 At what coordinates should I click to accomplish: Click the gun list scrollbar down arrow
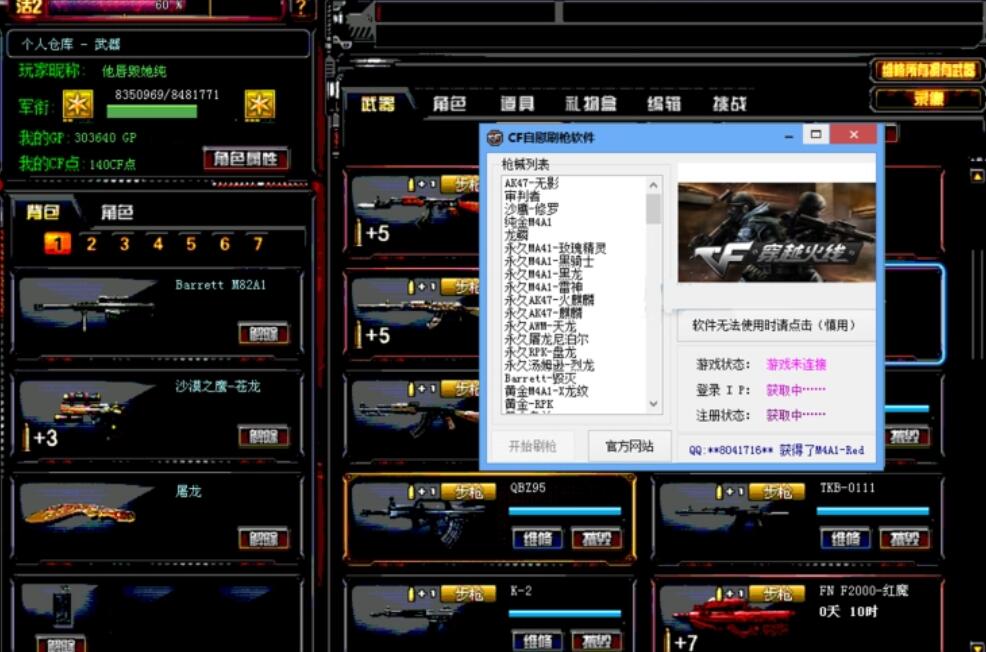653,404
